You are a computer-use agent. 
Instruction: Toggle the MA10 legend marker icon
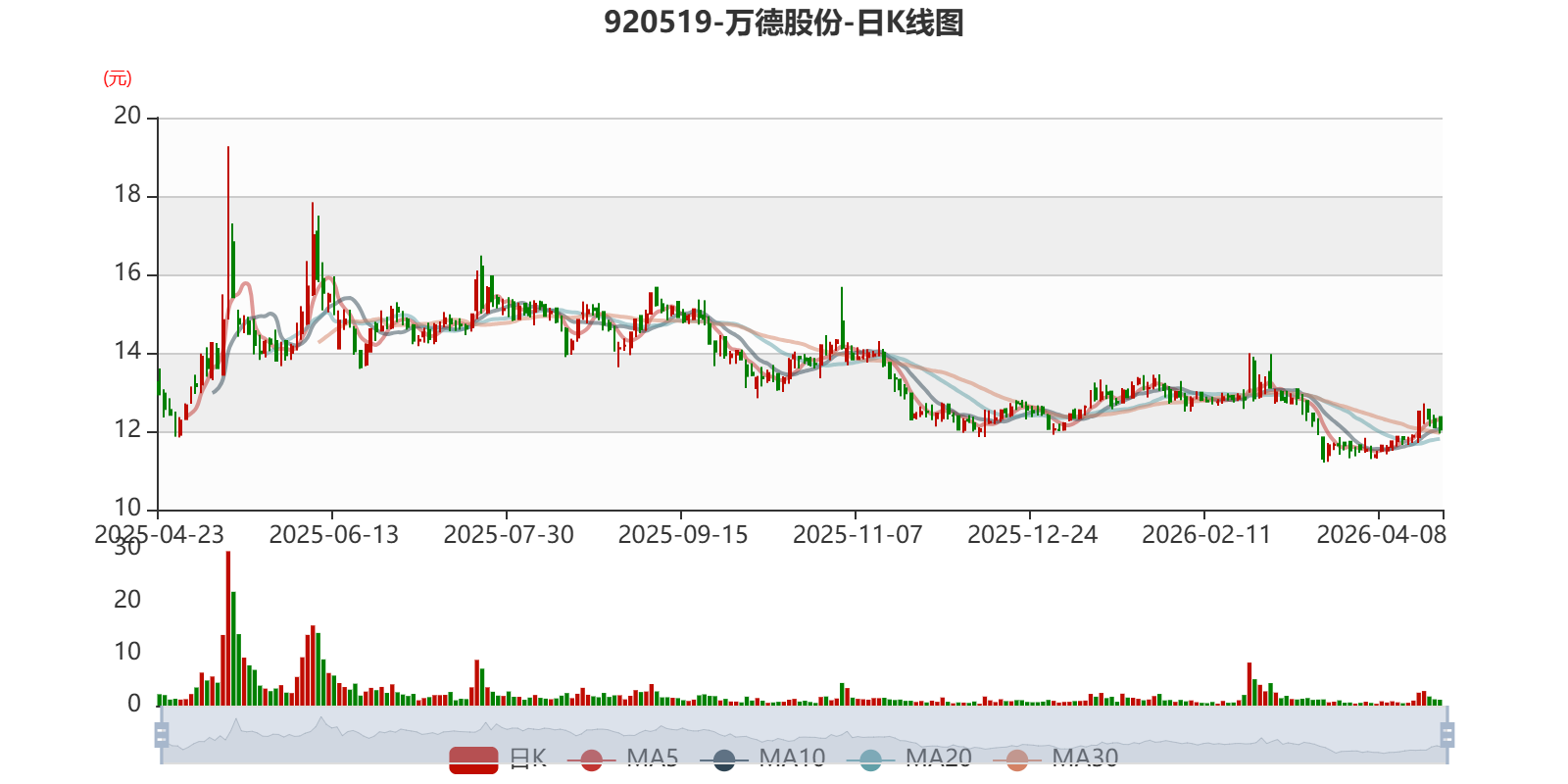[x=724, y=759]
